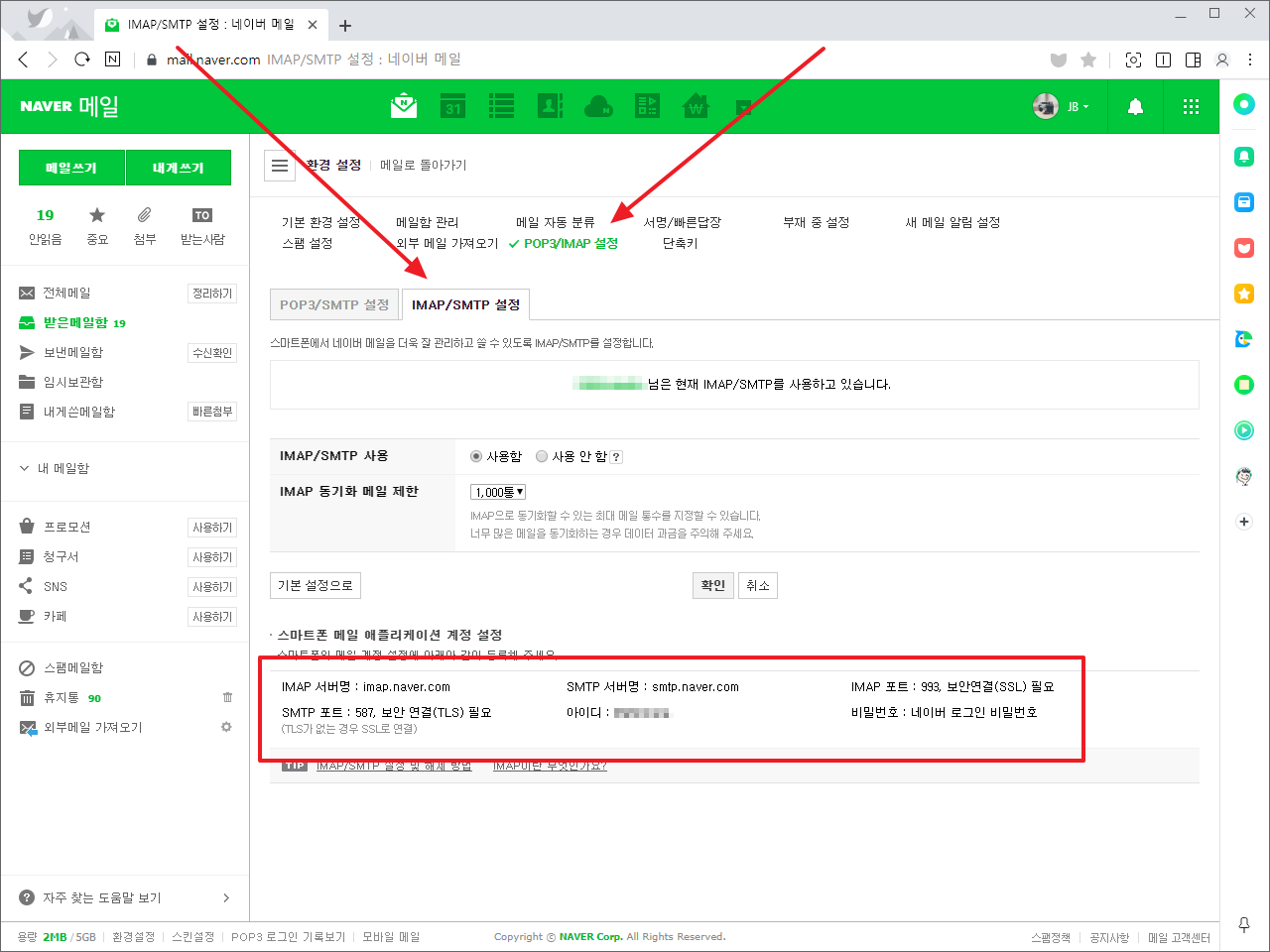
Task: Open the green bell sidebar panel icon
Action: click(1244, 157)
